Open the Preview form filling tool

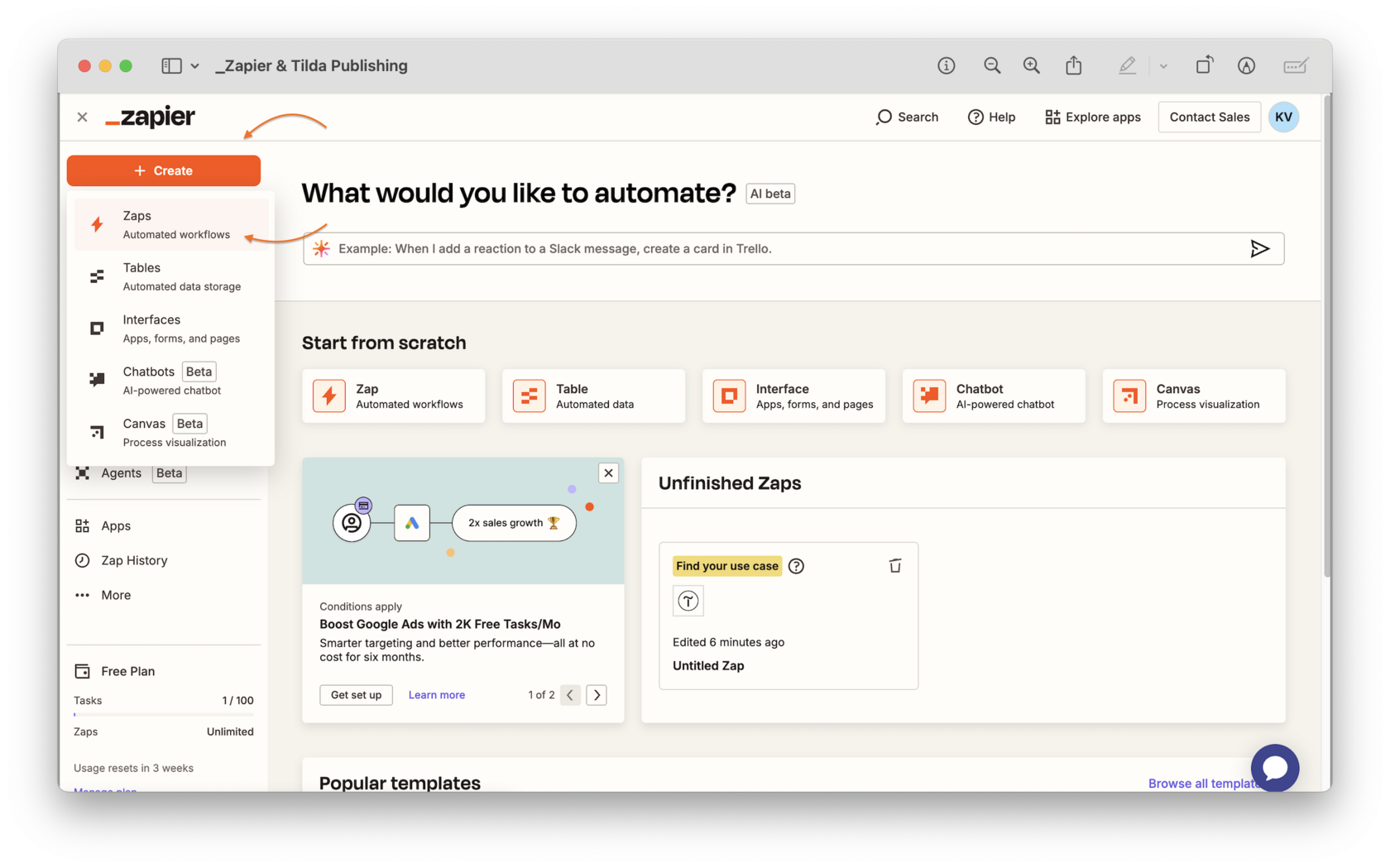pyautogui.click(x=1295, y=65)
